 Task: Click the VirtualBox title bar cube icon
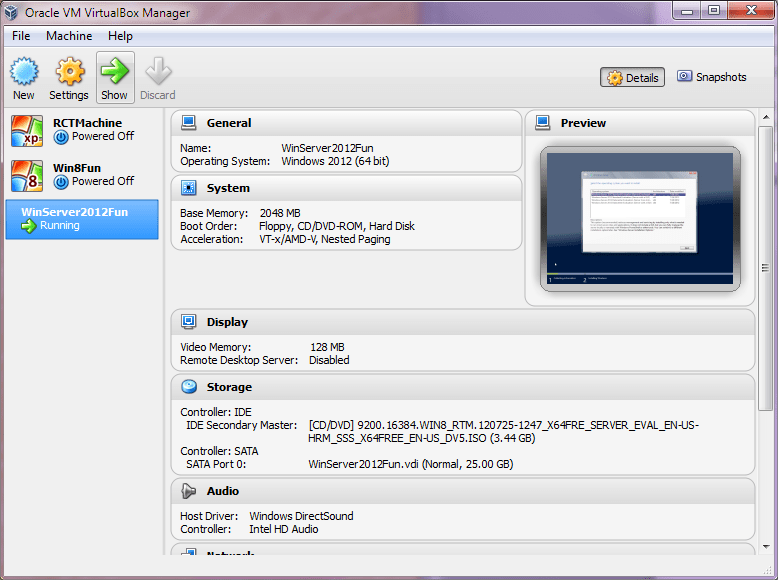(11, 12)
